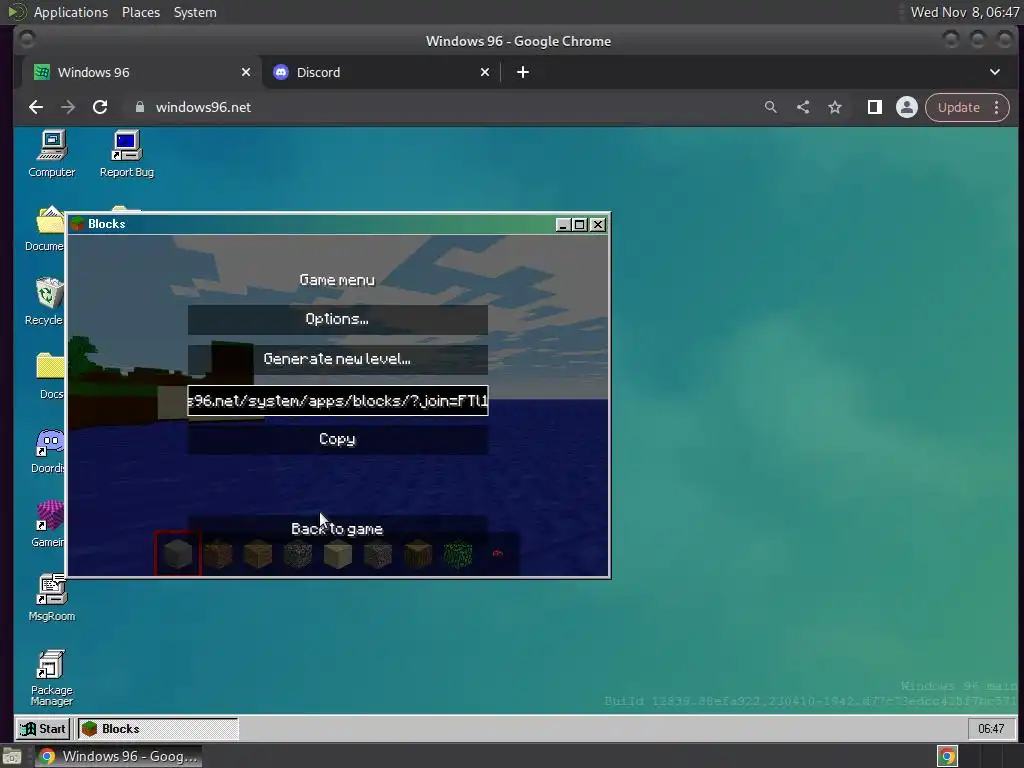Close the Windows 96 tab

point(246,72)
